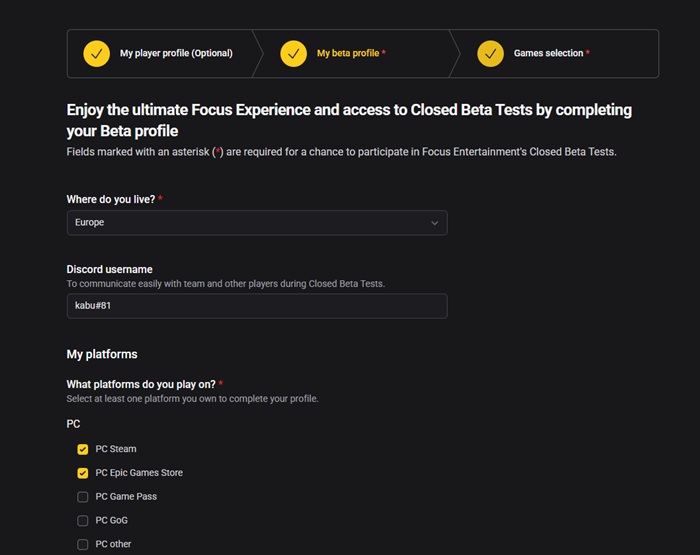Uncheck the PC Epic Games Store checkbox

click(x=83, y=473)
